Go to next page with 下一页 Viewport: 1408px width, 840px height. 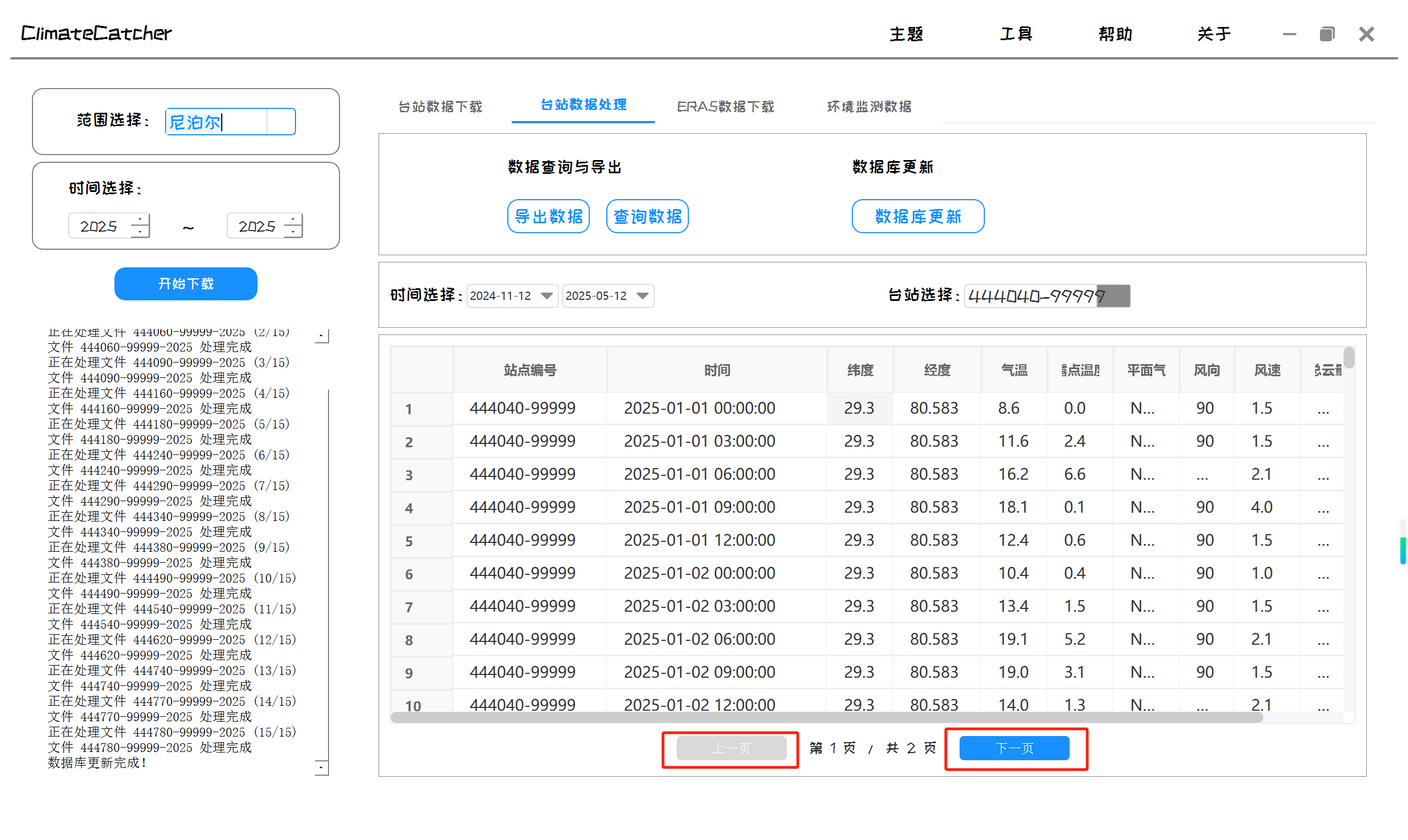pyautogui.click(x=1014, y=748)
